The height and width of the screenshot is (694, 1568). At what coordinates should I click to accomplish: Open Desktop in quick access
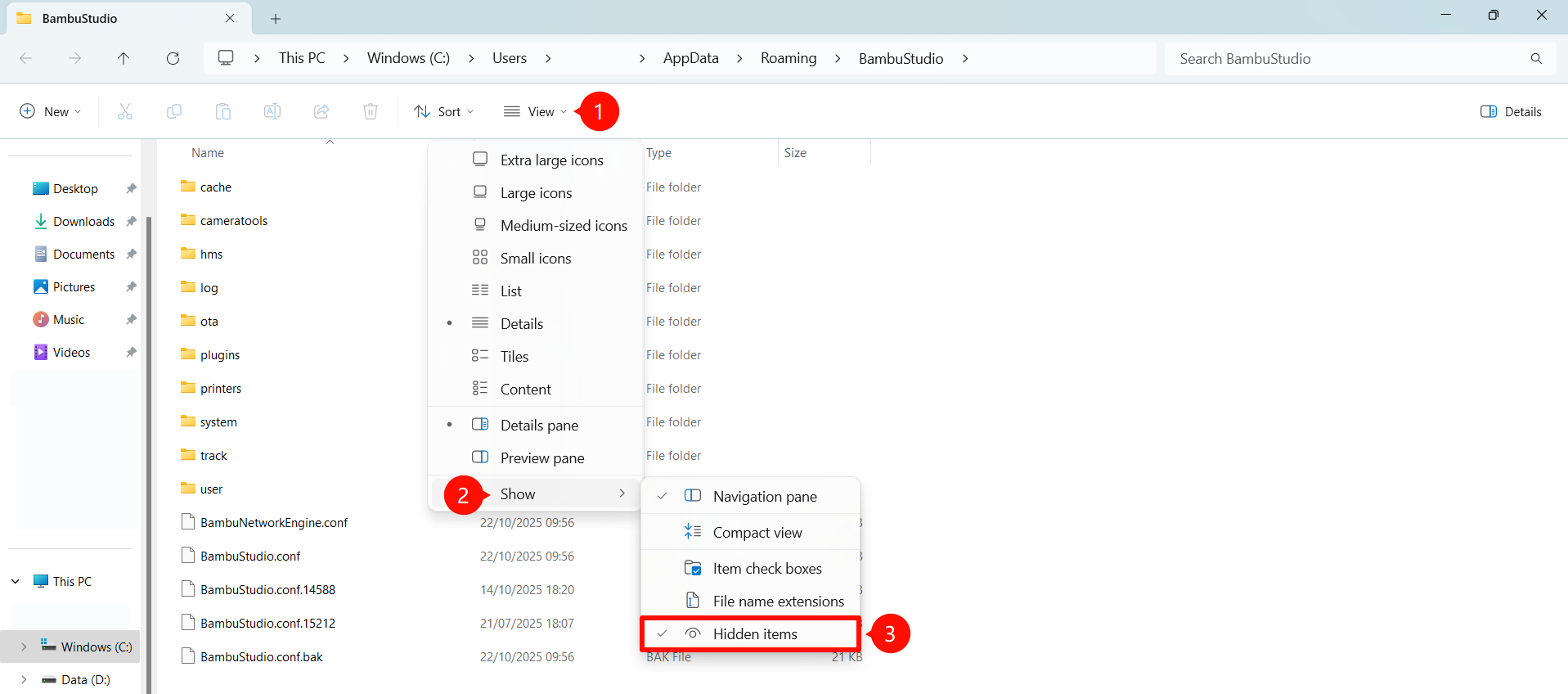[75, 188]
